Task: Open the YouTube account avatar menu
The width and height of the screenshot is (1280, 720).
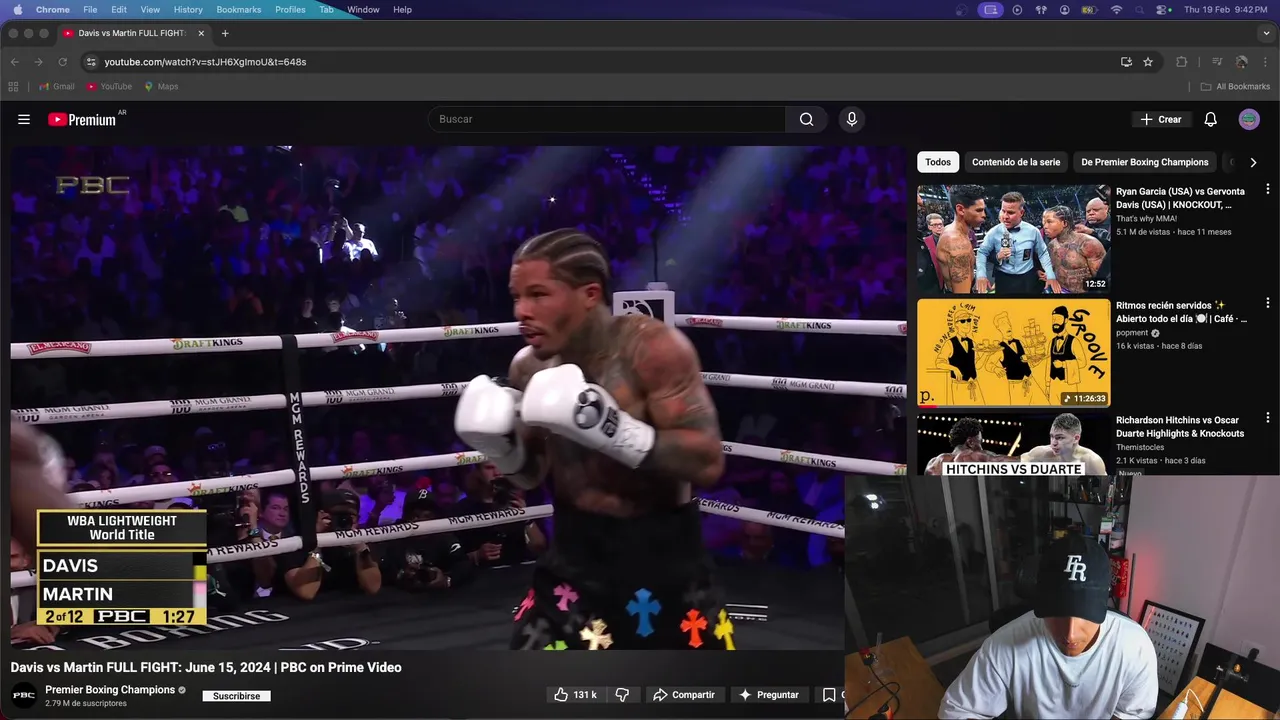Action: [x=1249, y=119]
